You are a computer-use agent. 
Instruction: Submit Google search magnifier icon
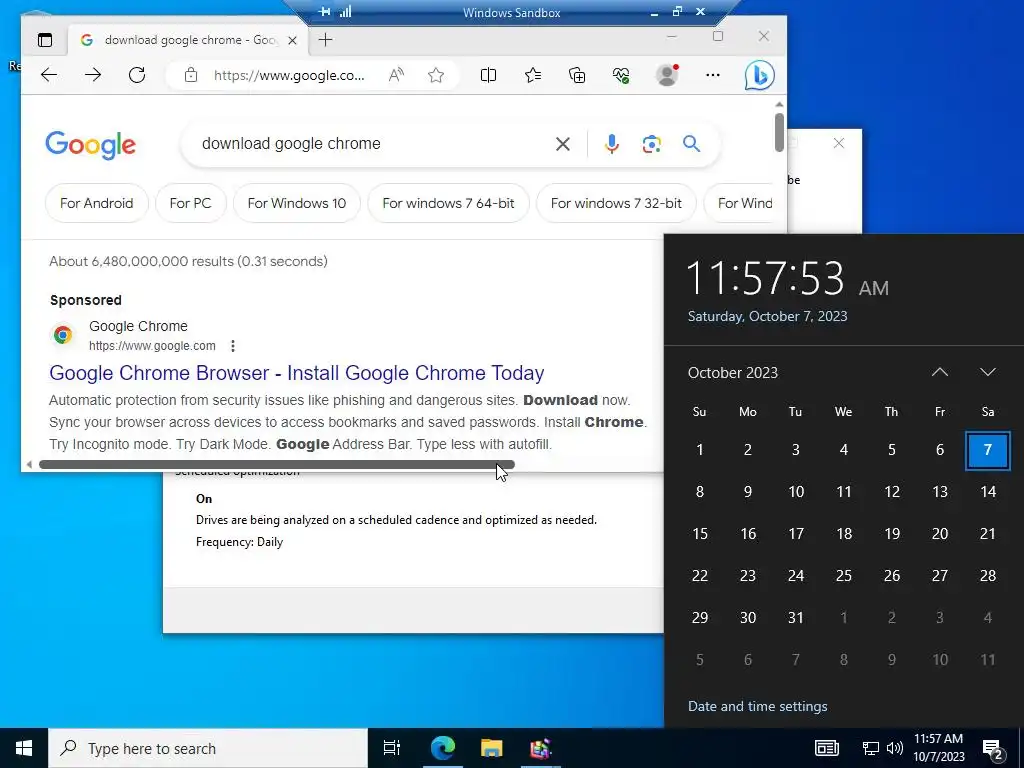692,144
